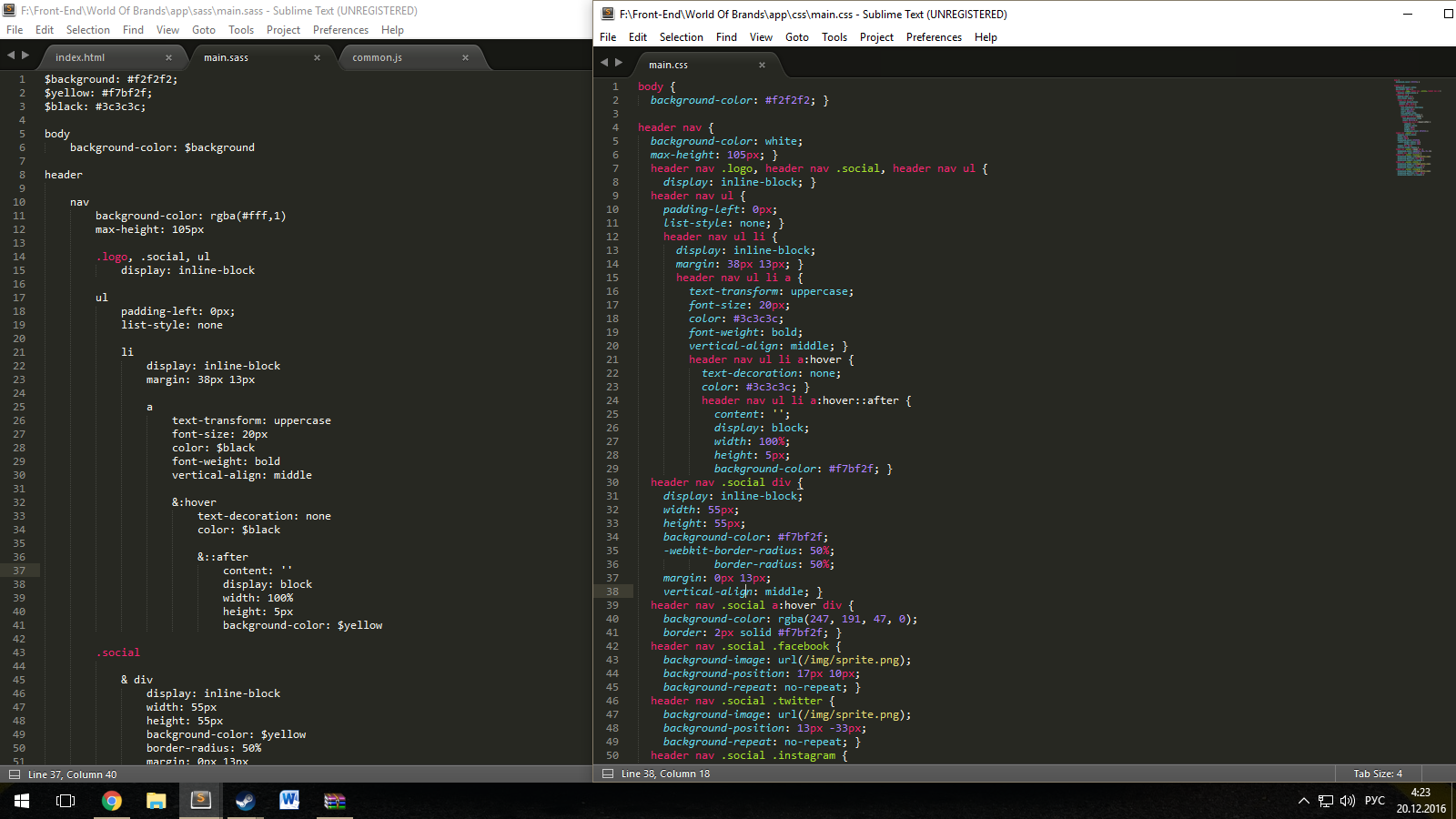This screenshot has width=1456, height=819.
Task: Switch to Sublime Text taskbar icon
Action: pyautogui.click(x=201, y=801)
